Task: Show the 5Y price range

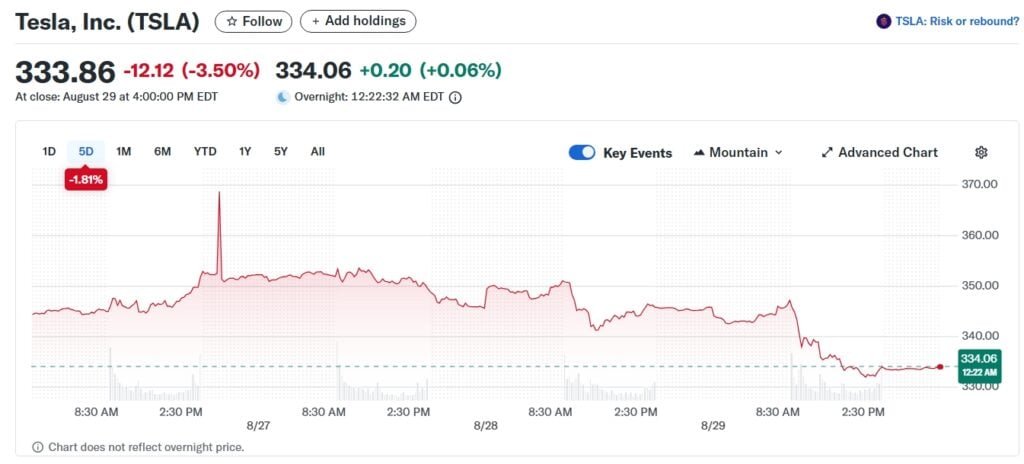Action: (281, 152)
